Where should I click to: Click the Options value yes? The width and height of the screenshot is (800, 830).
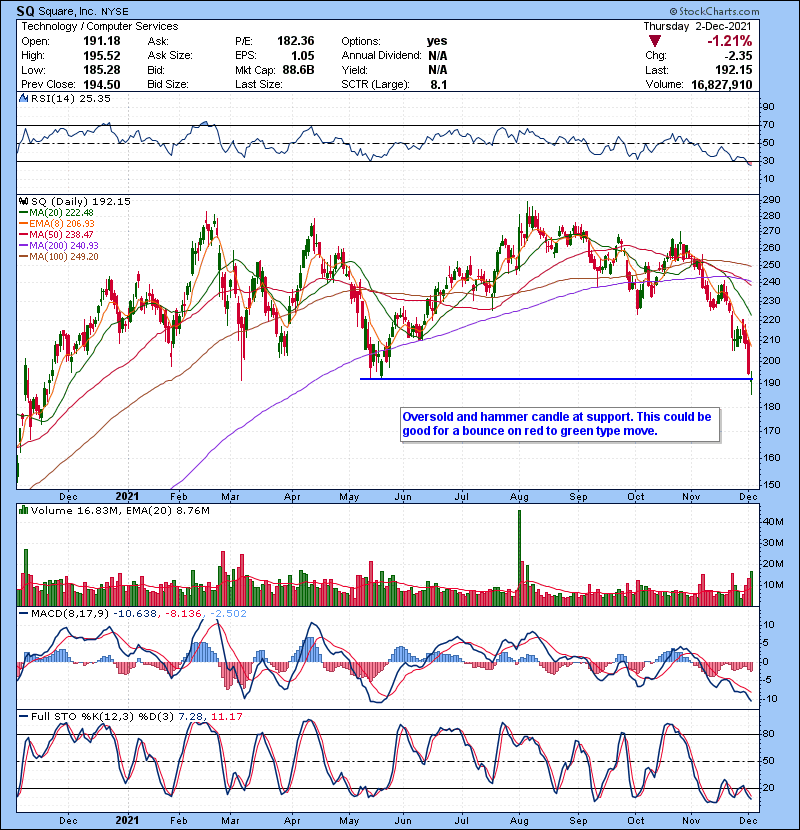point(437,41)
